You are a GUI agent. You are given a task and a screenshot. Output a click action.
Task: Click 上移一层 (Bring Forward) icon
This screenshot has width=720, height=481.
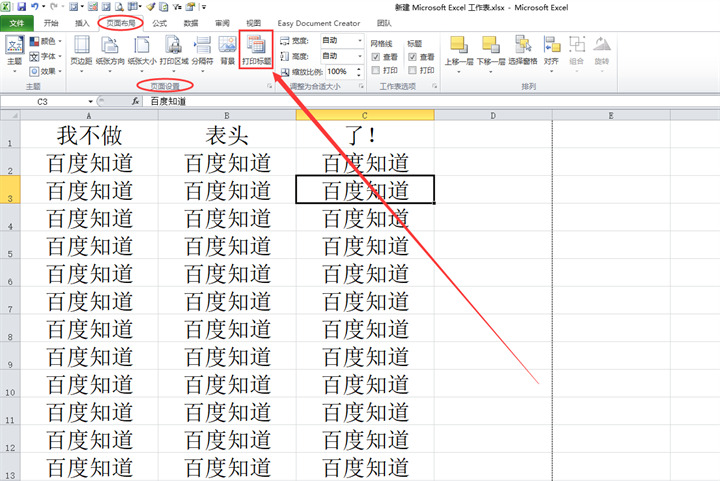459,45
